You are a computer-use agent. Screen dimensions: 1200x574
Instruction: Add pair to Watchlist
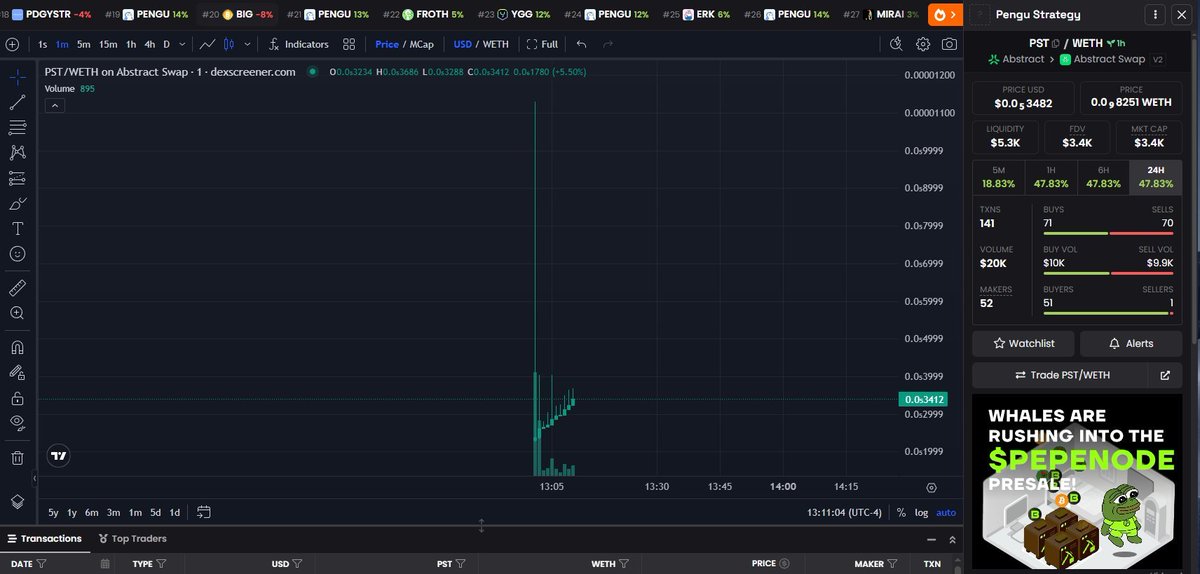1022,343
